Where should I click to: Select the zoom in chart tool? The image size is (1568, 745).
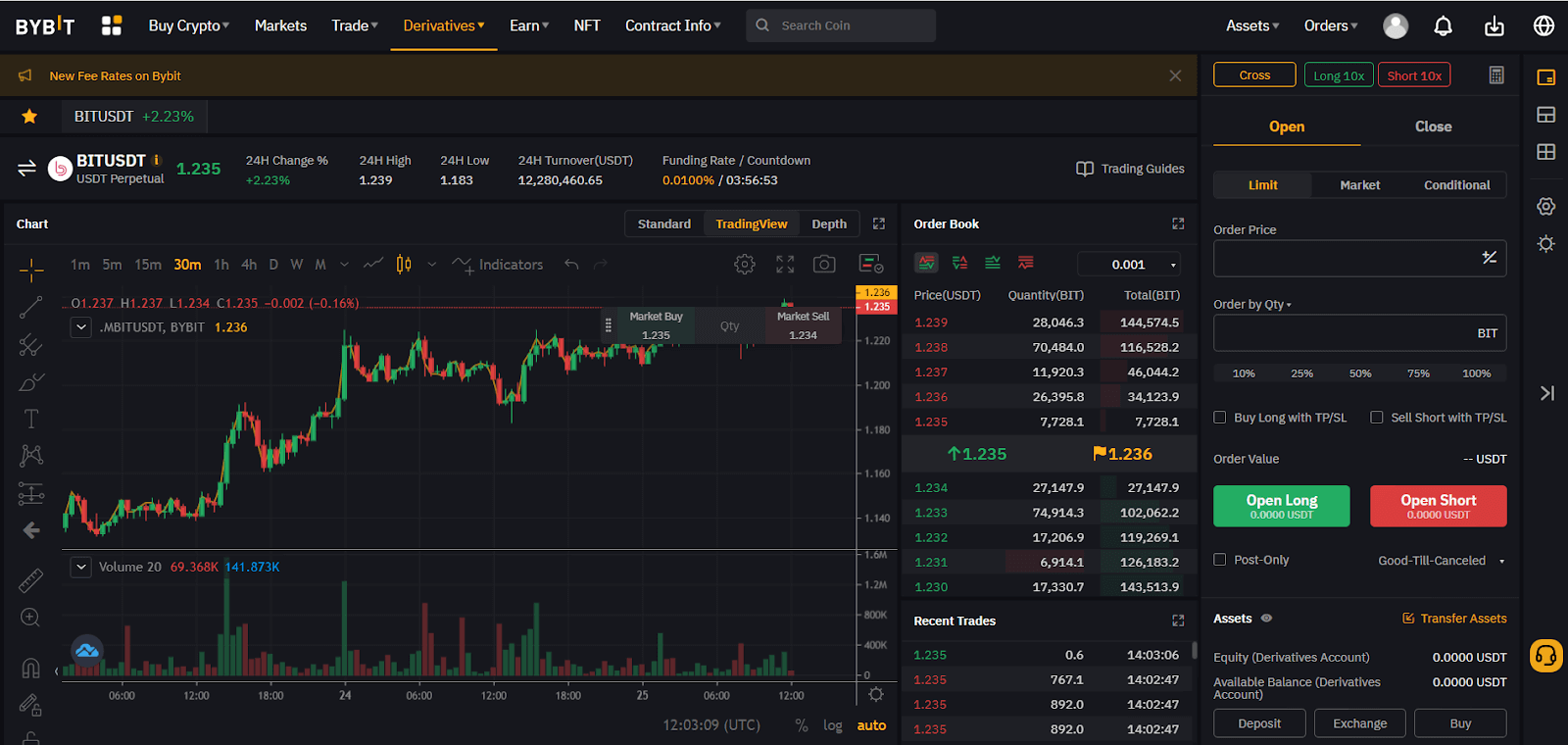31,618
